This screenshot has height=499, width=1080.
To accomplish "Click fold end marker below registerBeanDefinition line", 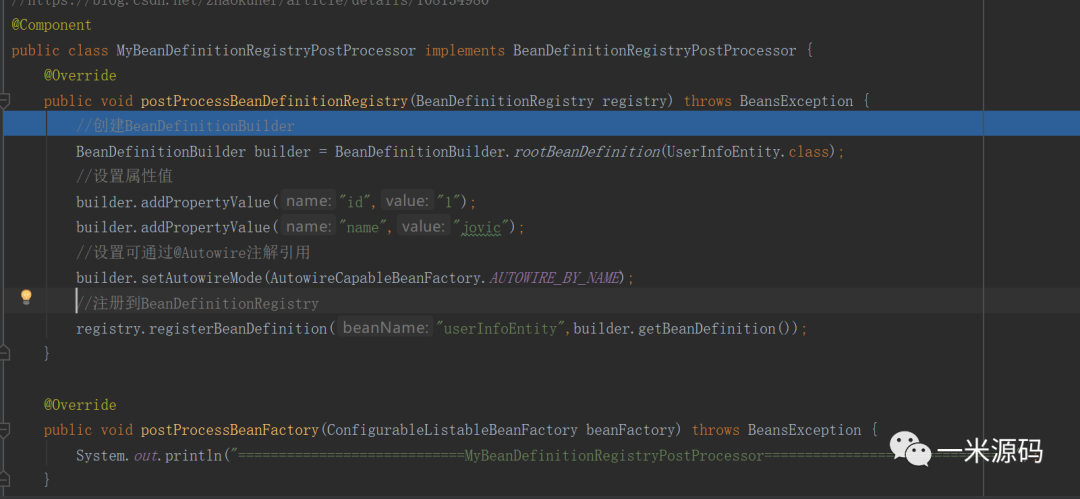I will coord(5,353).
